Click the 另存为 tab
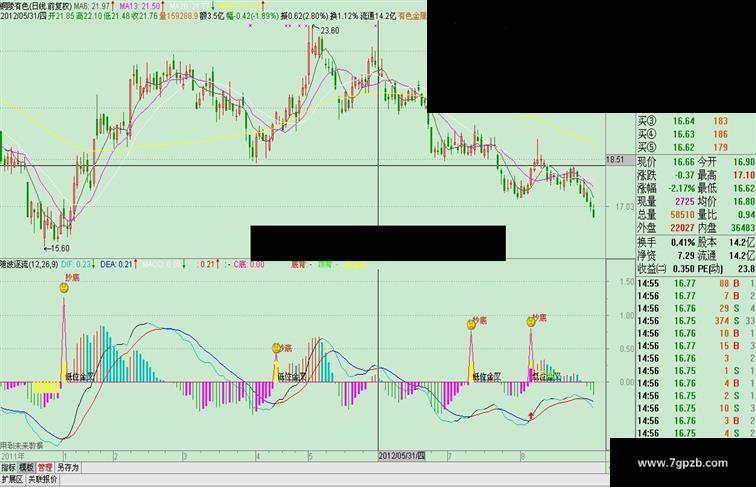Image resolution: width=756 pixels, height=487 pixels. [68, 468]
